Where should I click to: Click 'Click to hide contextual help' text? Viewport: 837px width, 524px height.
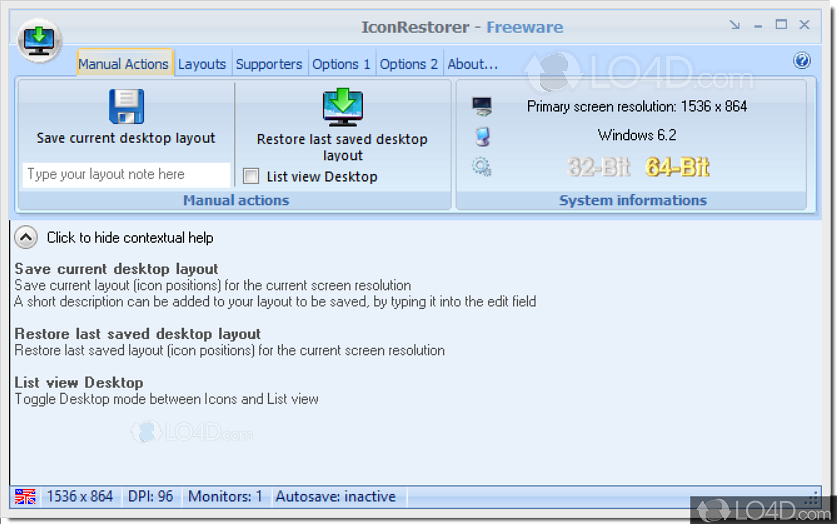coord(130,237)
